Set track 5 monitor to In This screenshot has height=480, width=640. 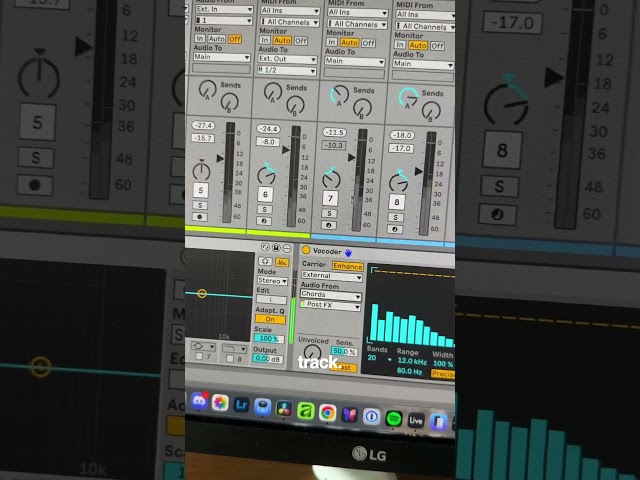pyautogui.click(x=200, y=38)
